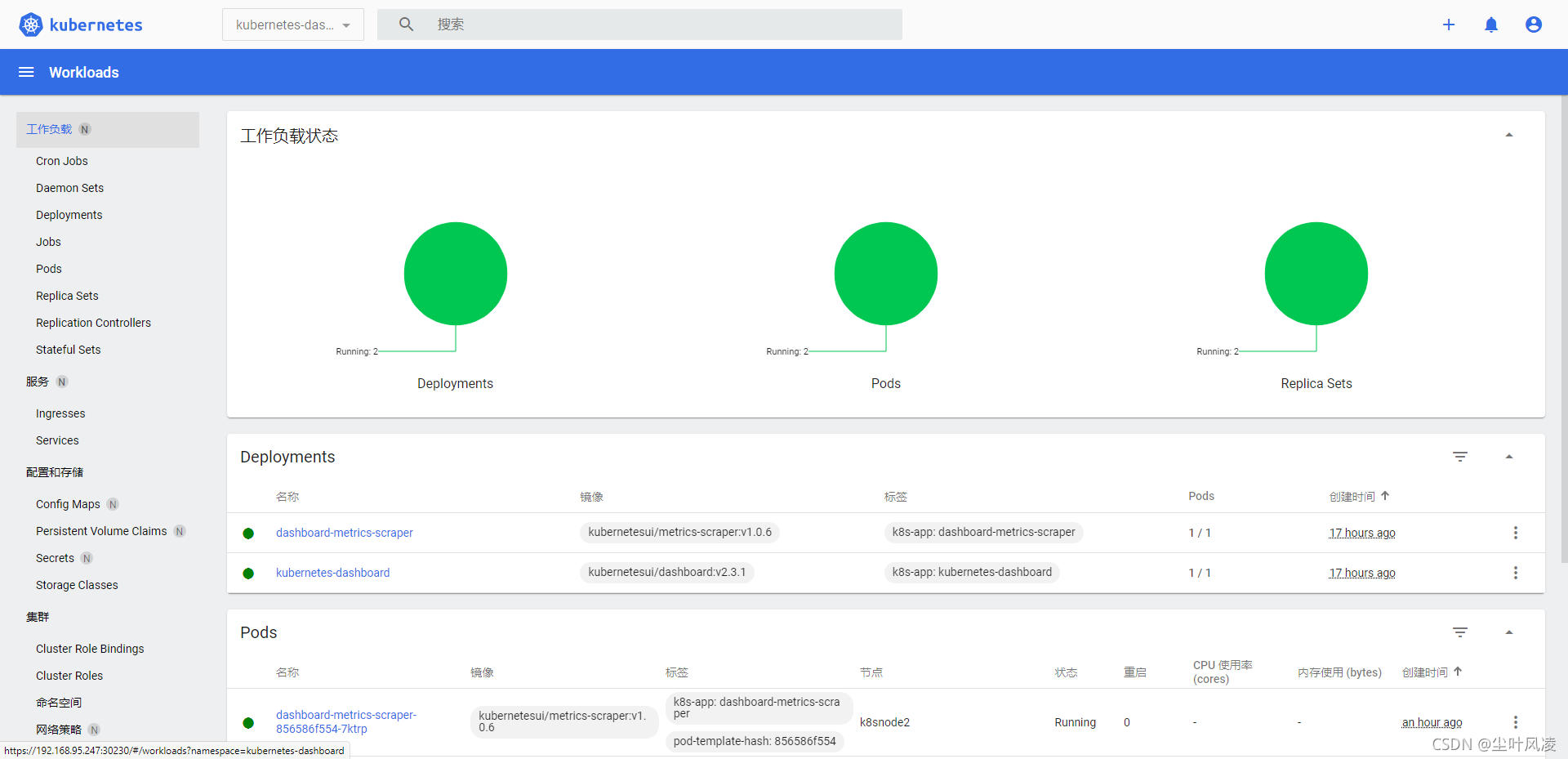This screenshot has width=1568, height=759.
Task: Open Deployments in the sidebar
Action: [69, 215]
